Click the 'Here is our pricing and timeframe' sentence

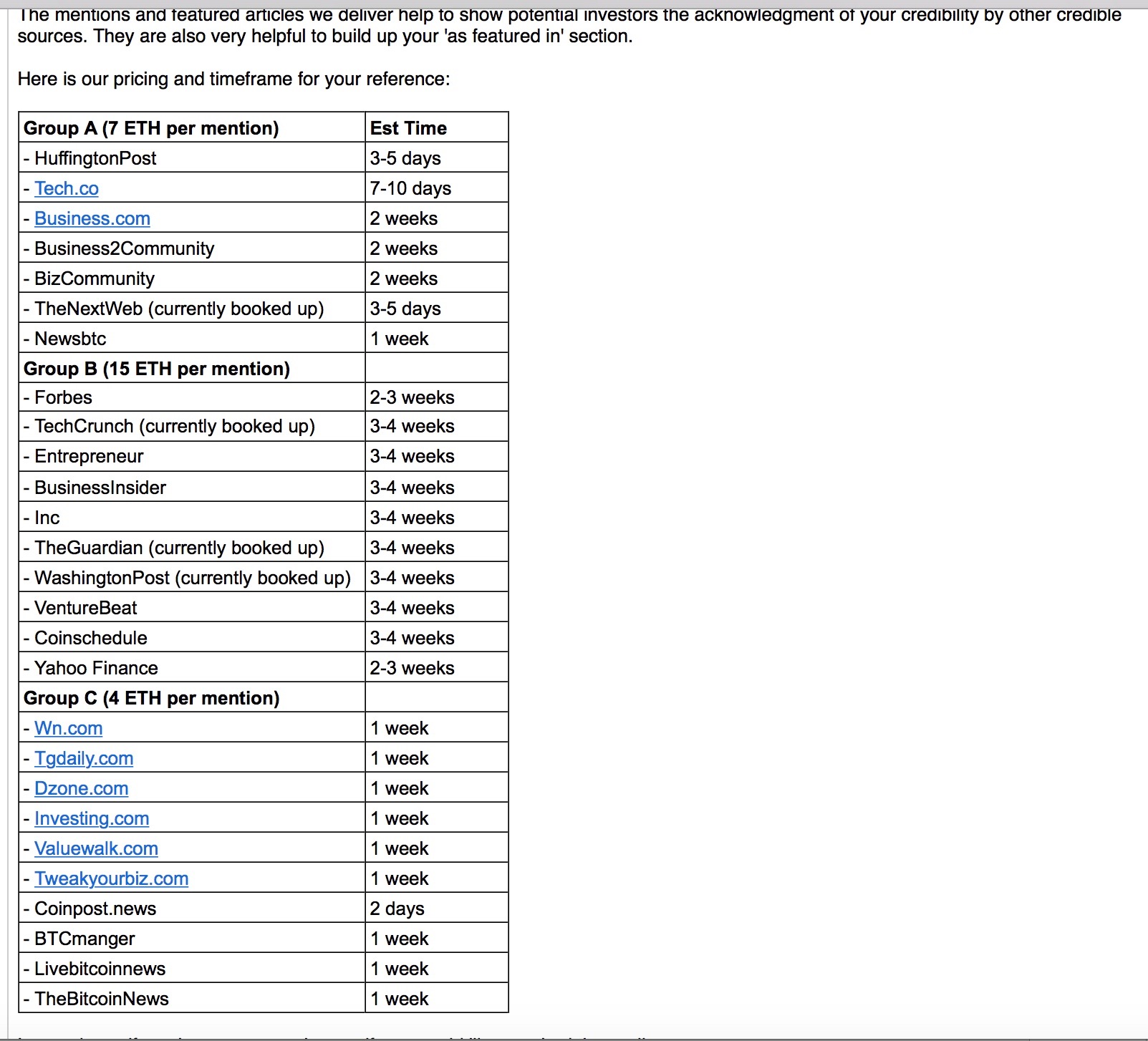tap(234, 79)
